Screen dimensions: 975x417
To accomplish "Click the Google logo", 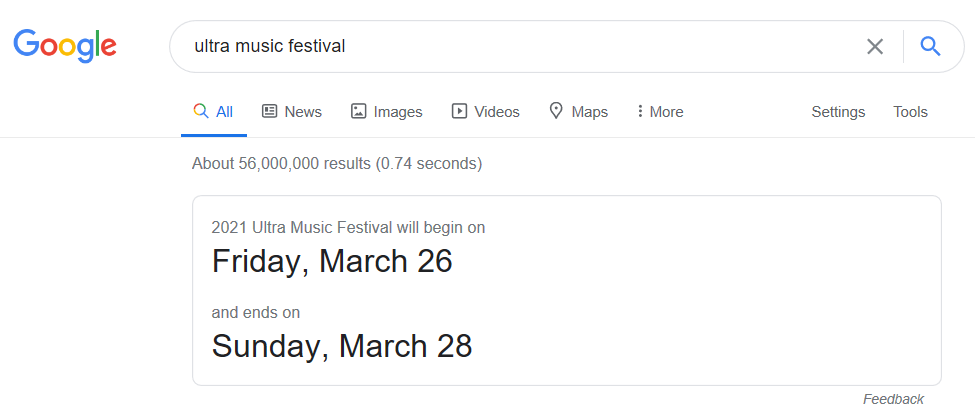I will (x=65, y=45).
